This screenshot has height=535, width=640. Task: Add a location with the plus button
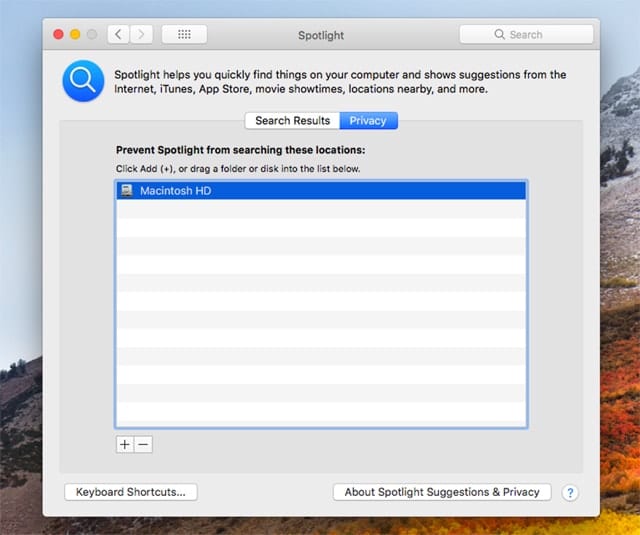pyautogui.click(x=125, y=445)
